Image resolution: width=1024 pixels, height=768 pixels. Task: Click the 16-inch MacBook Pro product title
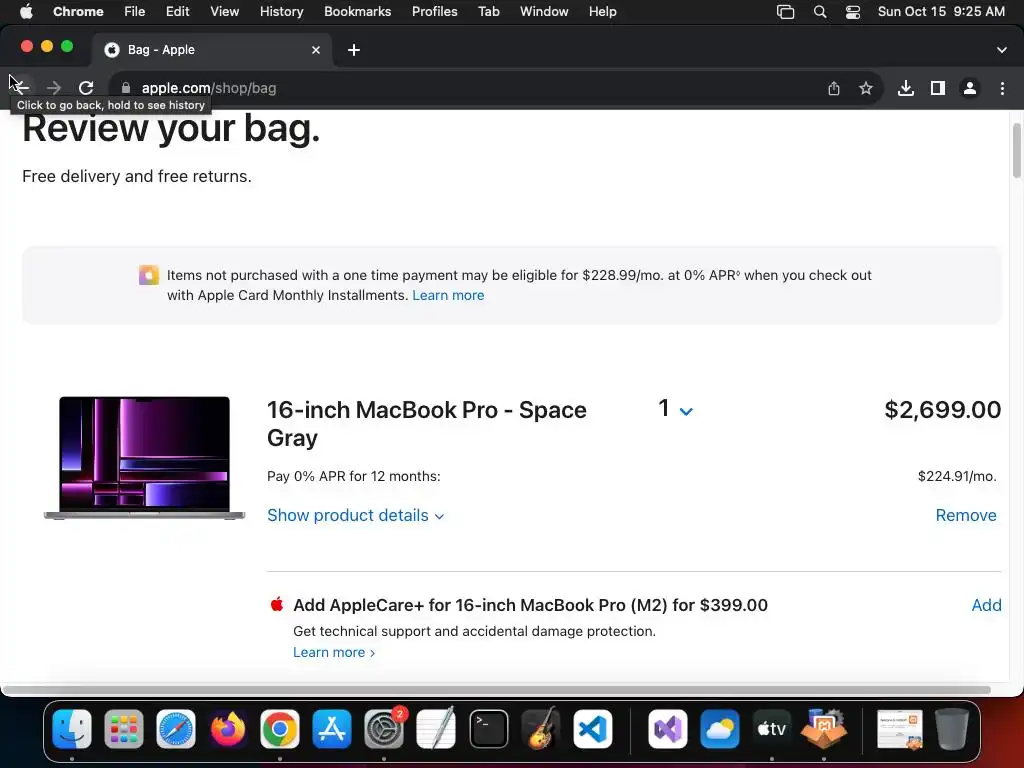(426, 424)
